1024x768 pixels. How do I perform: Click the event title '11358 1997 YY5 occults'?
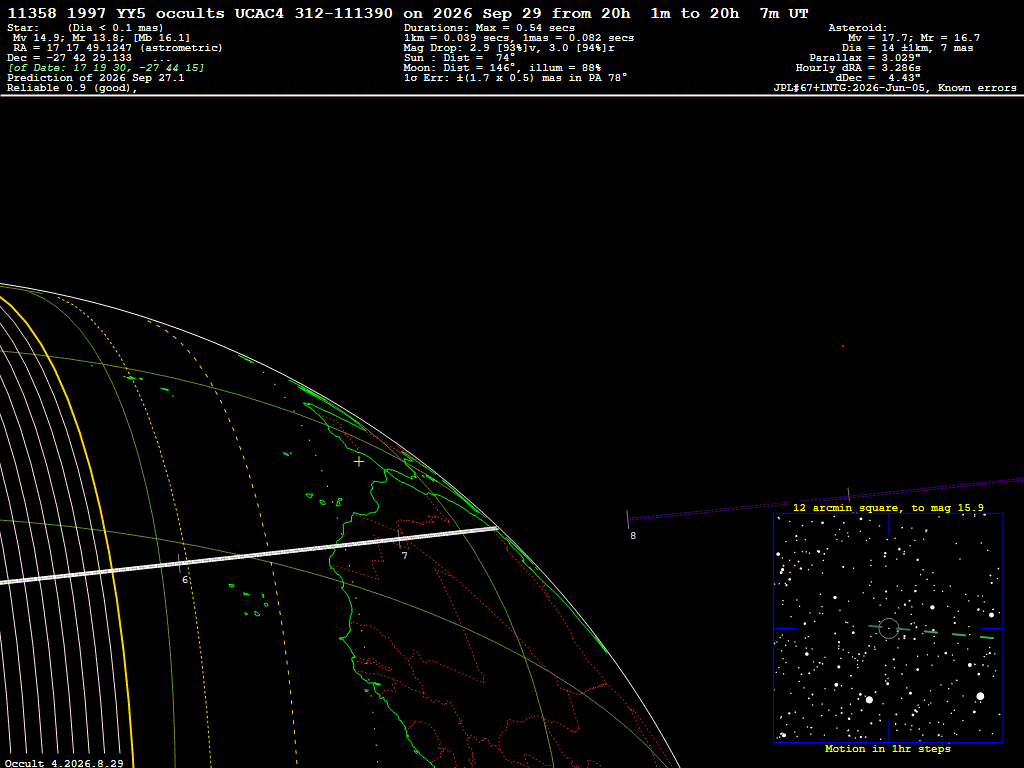[116, 13]
